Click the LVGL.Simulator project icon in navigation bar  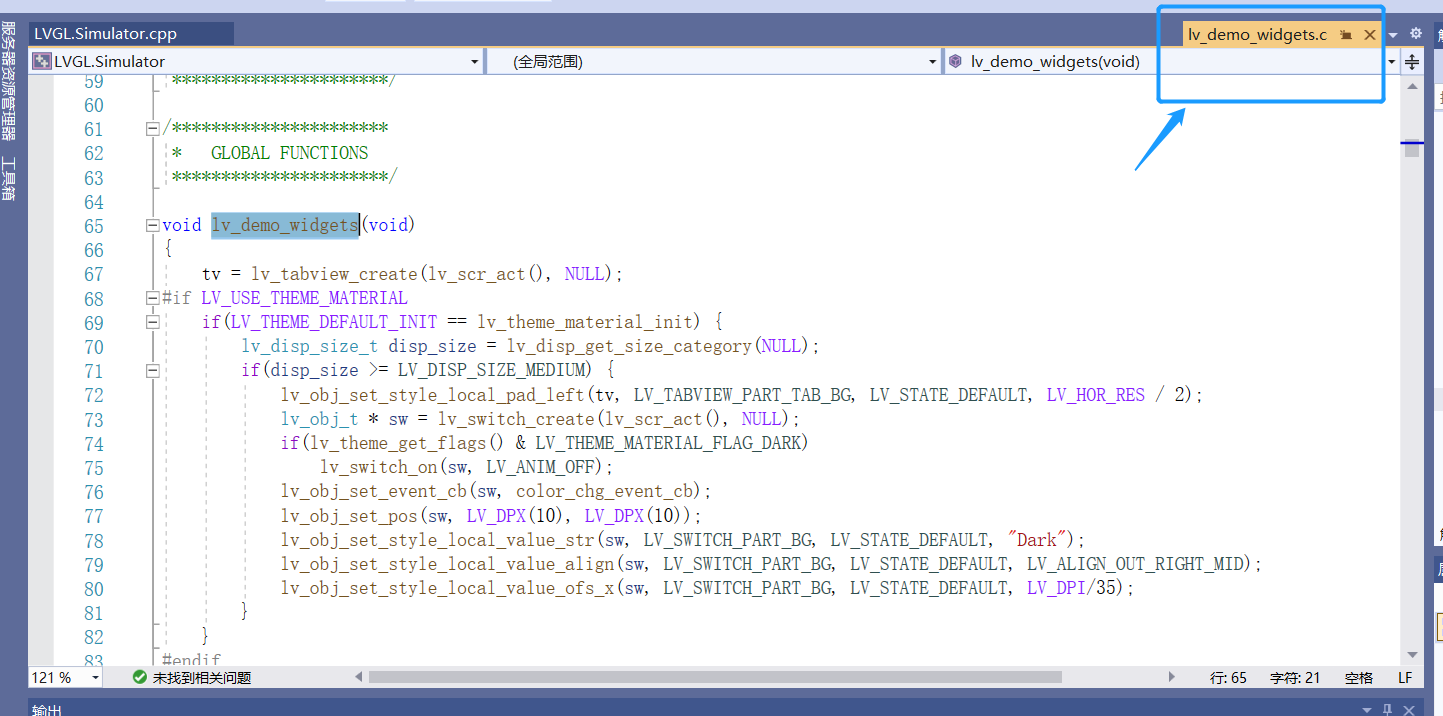click(42, 61)
